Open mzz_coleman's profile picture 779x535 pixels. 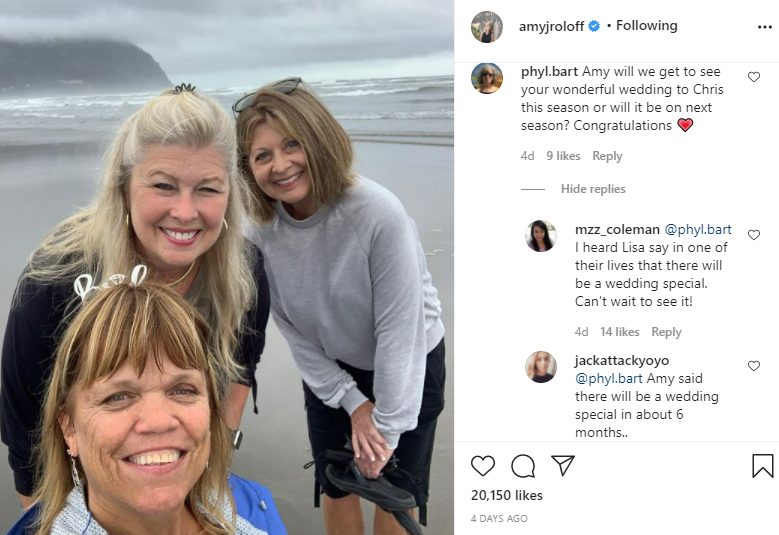(x=541, y=236)
